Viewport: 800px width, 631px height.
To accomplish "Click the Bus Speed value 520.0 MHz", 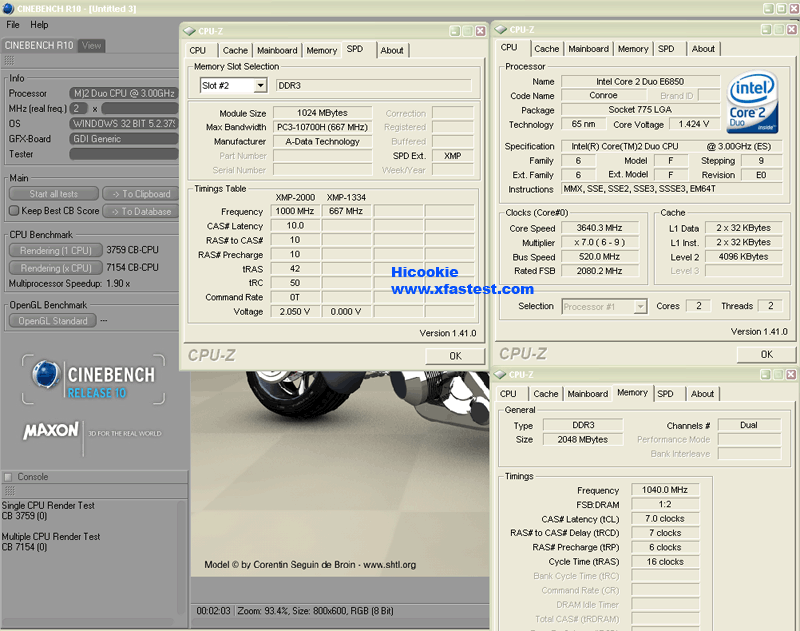I will [599, 257].
